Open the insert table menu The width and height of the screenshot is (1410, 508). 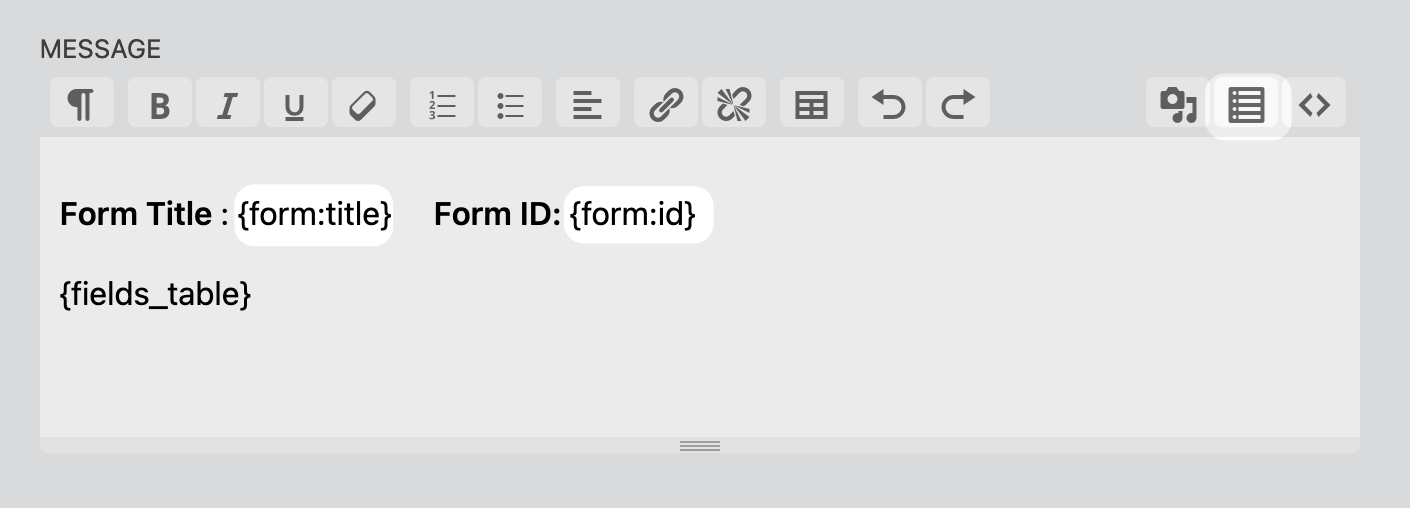[811, 102]
